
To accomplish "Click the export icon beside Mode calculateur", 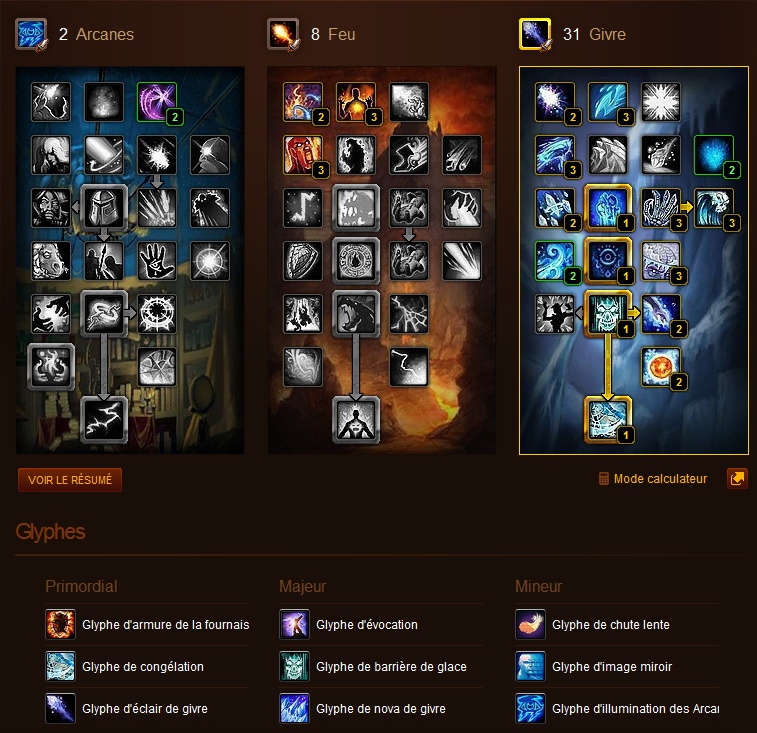I will pyautogui.click(x=737, y=479).
